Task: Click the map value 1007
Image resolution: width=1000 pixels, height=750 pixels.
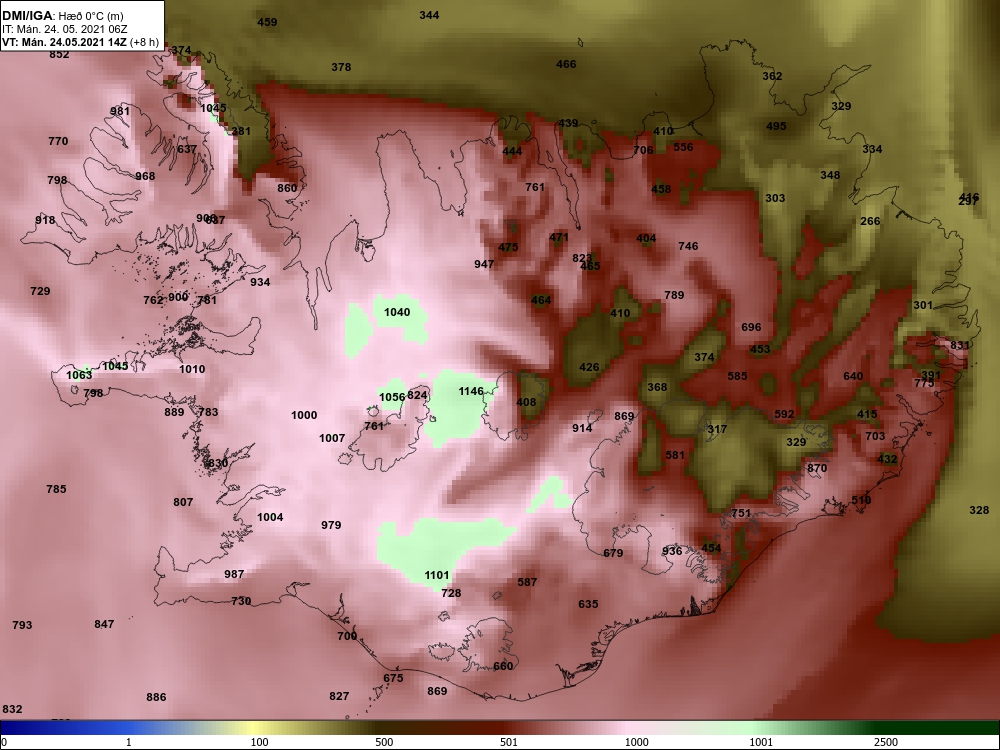Action: pos(332,438)
